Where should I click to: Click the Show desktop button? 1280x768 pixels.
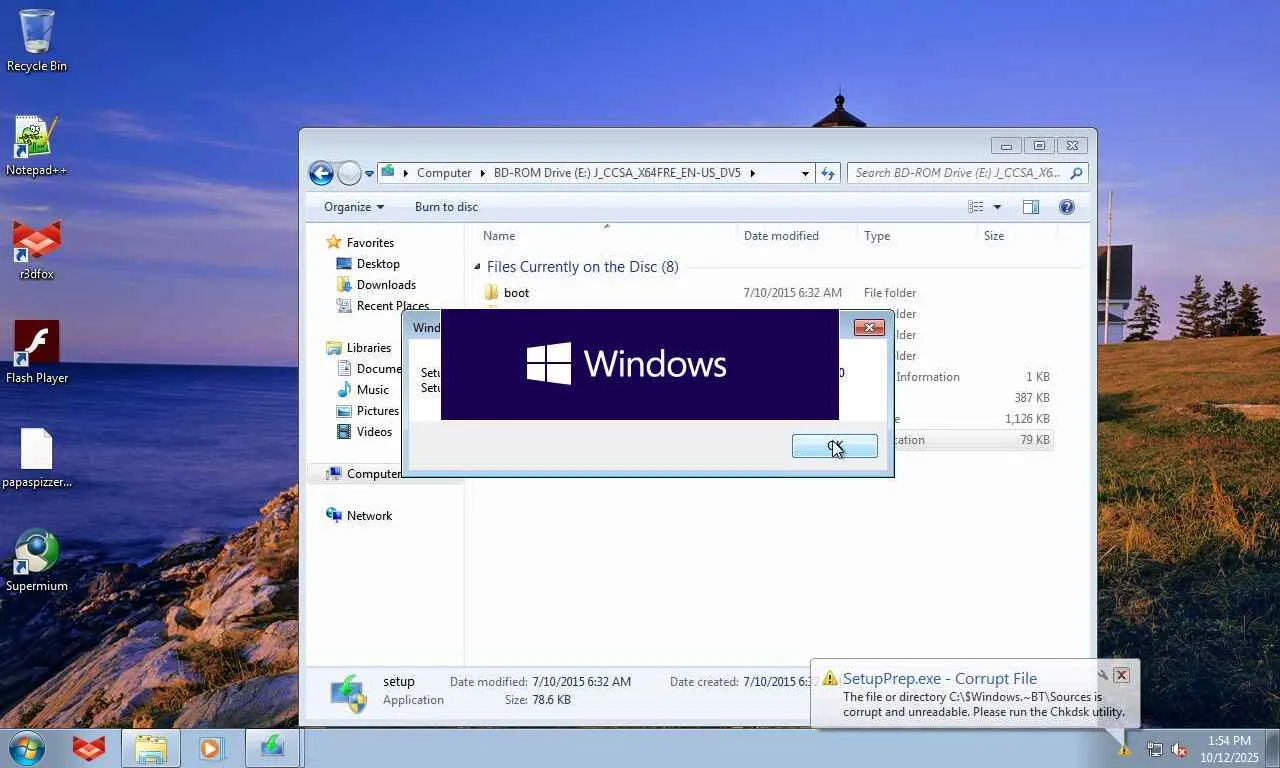1273,748
